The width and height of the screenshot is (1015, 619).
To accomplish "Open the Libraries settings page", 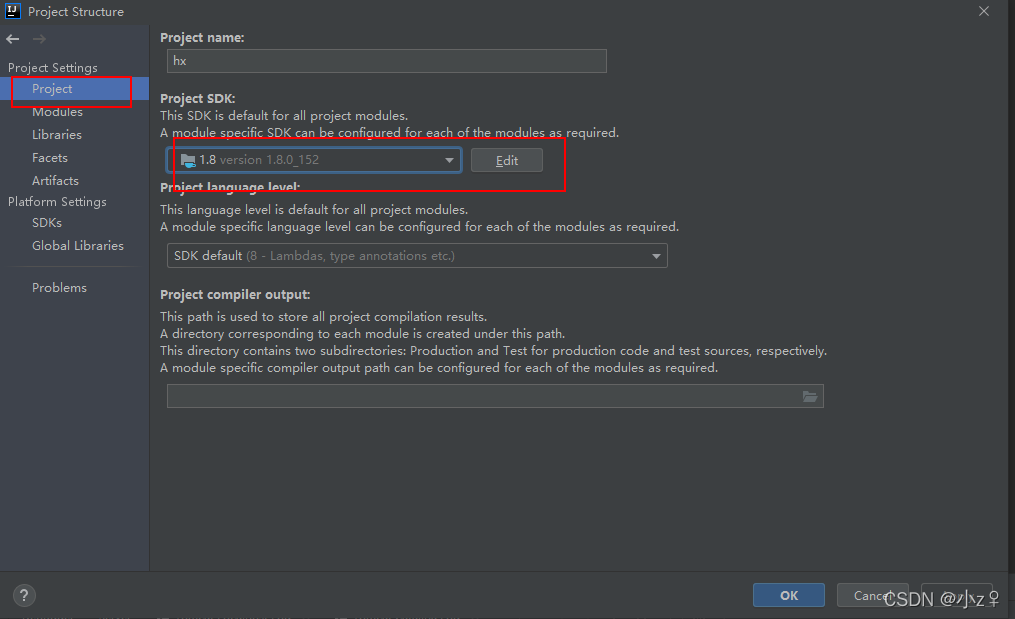I will coord(57,135).
